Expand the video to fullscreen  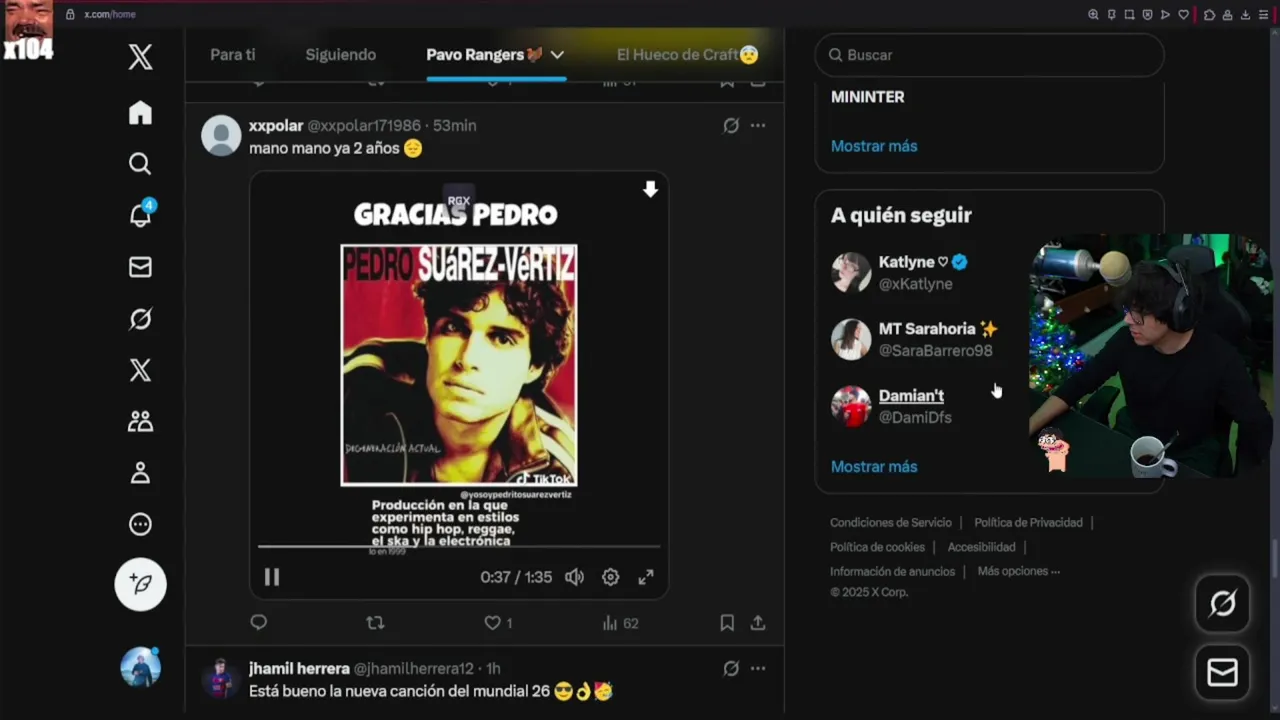(646, 577)
